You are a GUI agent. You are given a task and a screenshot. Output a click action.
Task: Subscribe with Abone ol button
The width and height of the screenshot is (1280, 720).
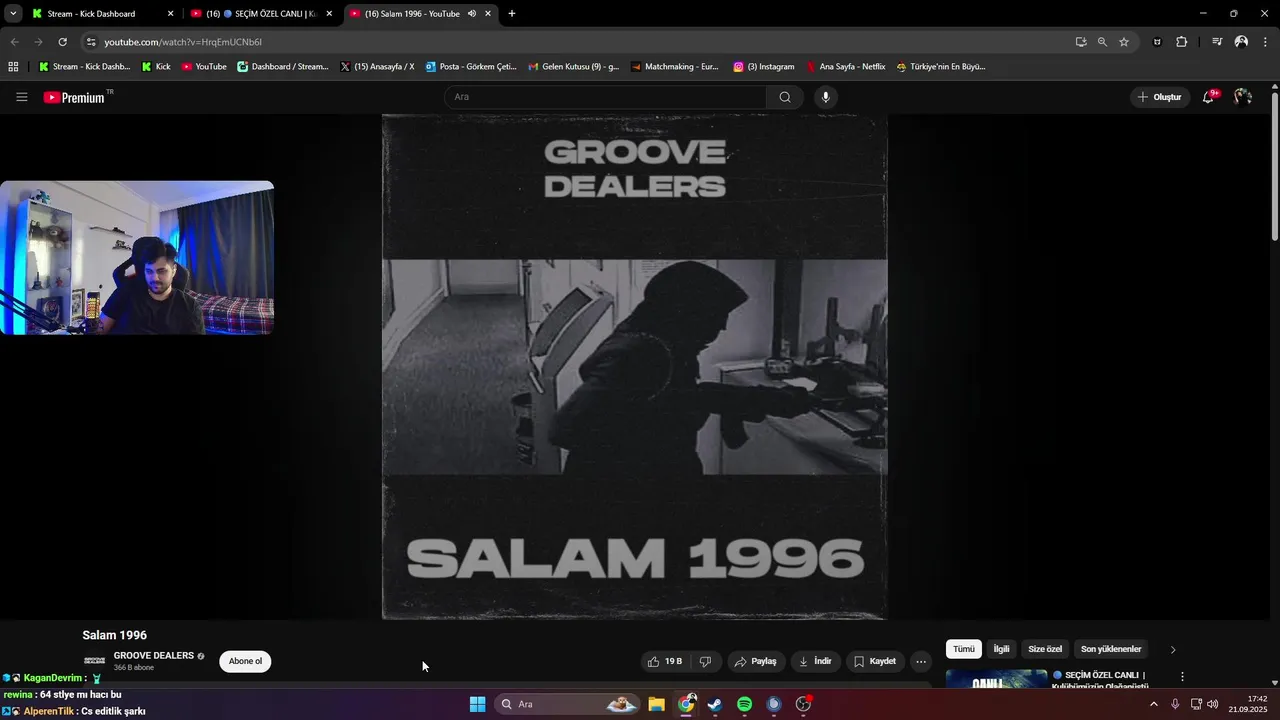click(245, 661)
